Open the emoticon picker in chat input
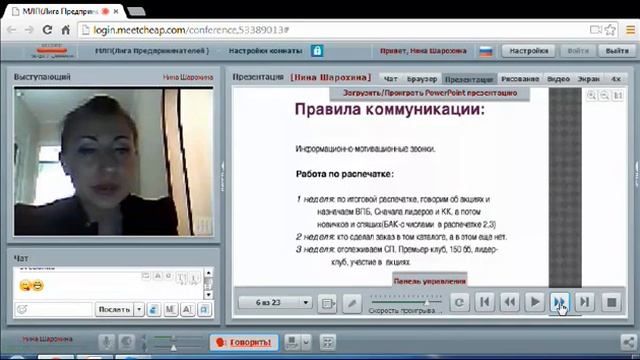 (22, 309)
